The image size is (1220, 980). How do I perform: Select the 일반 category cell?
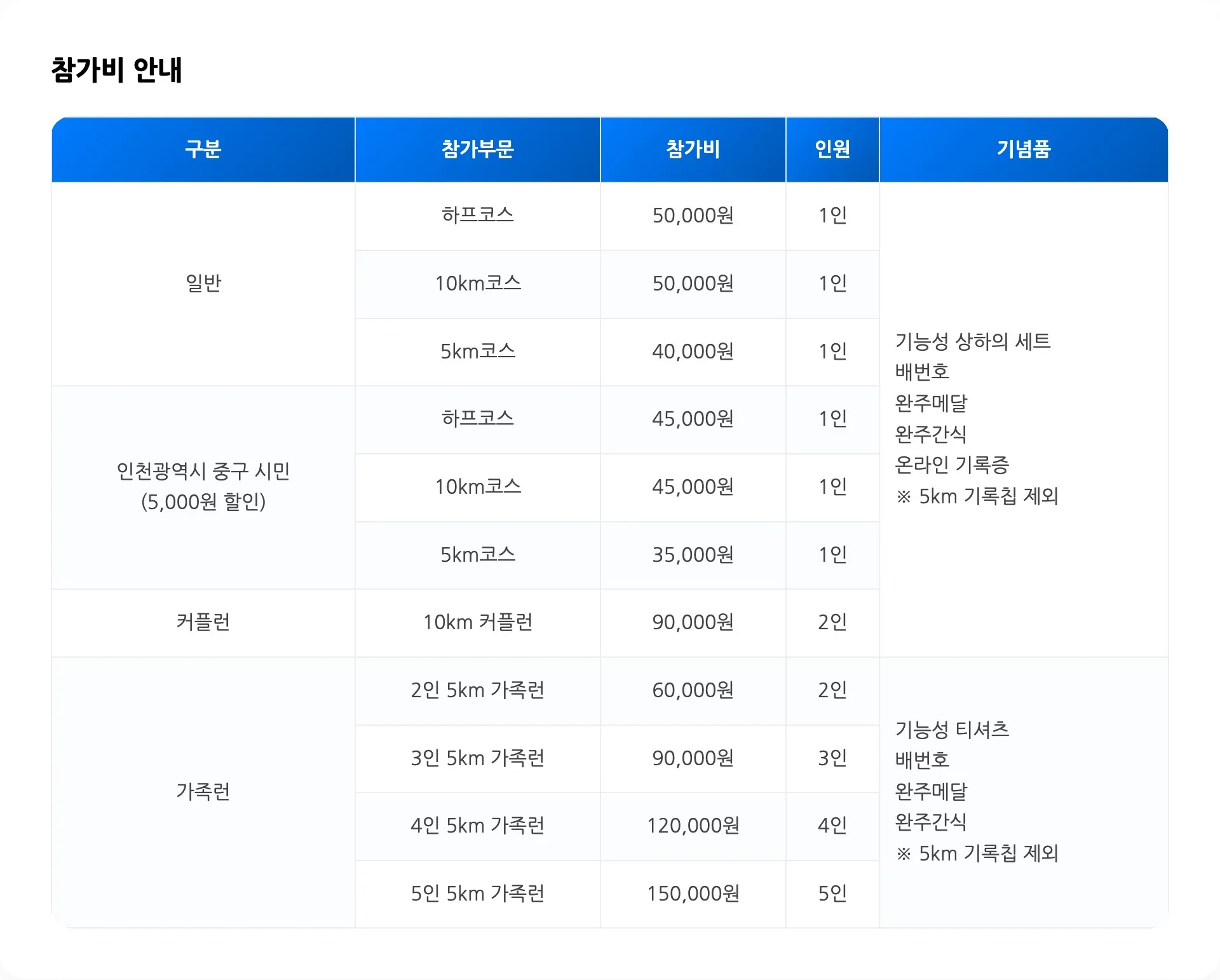tap(203, 283)
